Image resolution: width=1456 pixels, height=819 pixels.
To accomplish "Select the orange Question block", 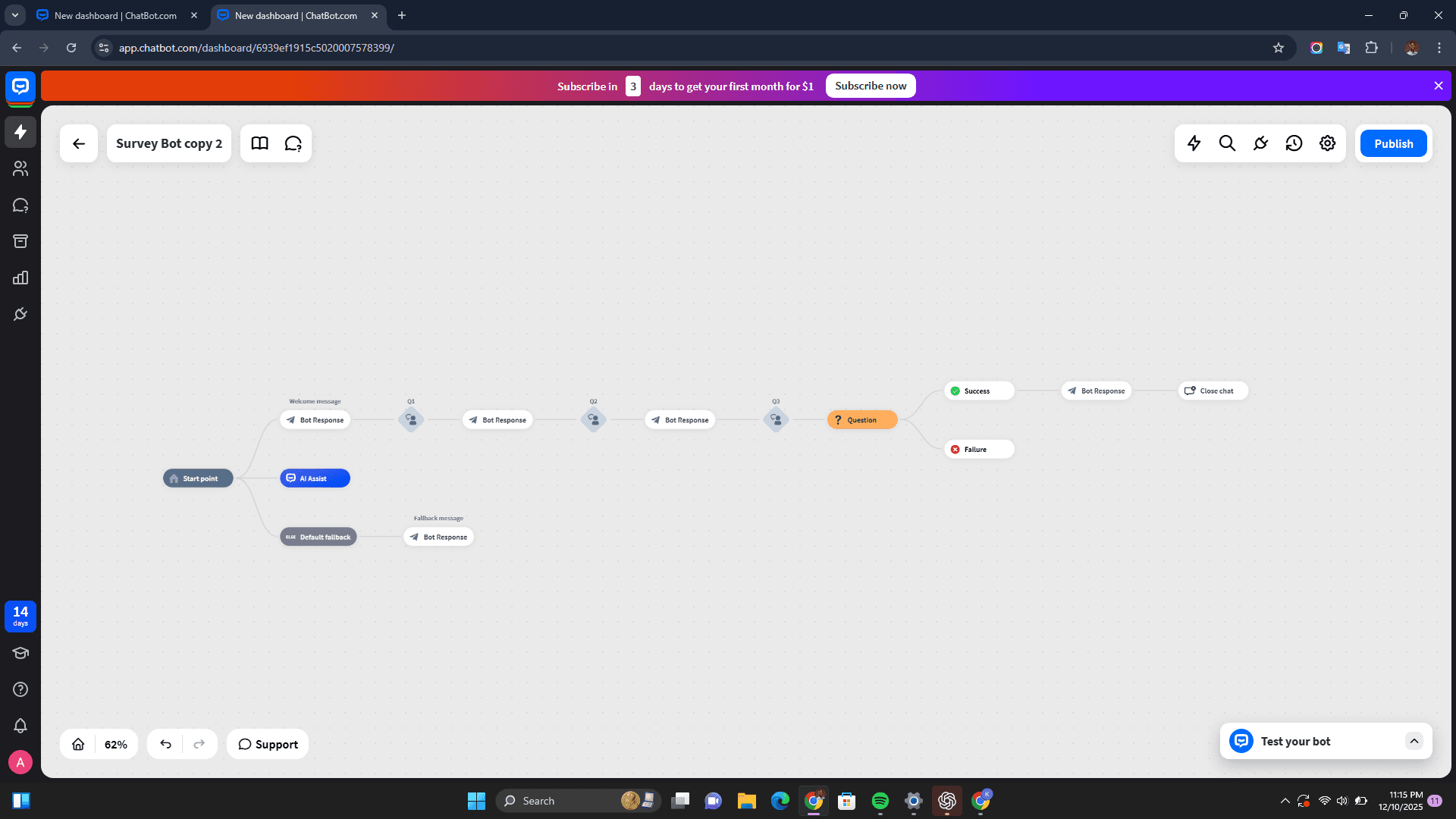I will 862,419.
